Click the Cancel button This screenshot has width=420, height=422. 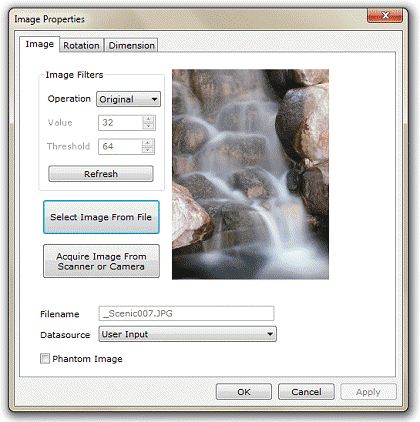[306, 392]
